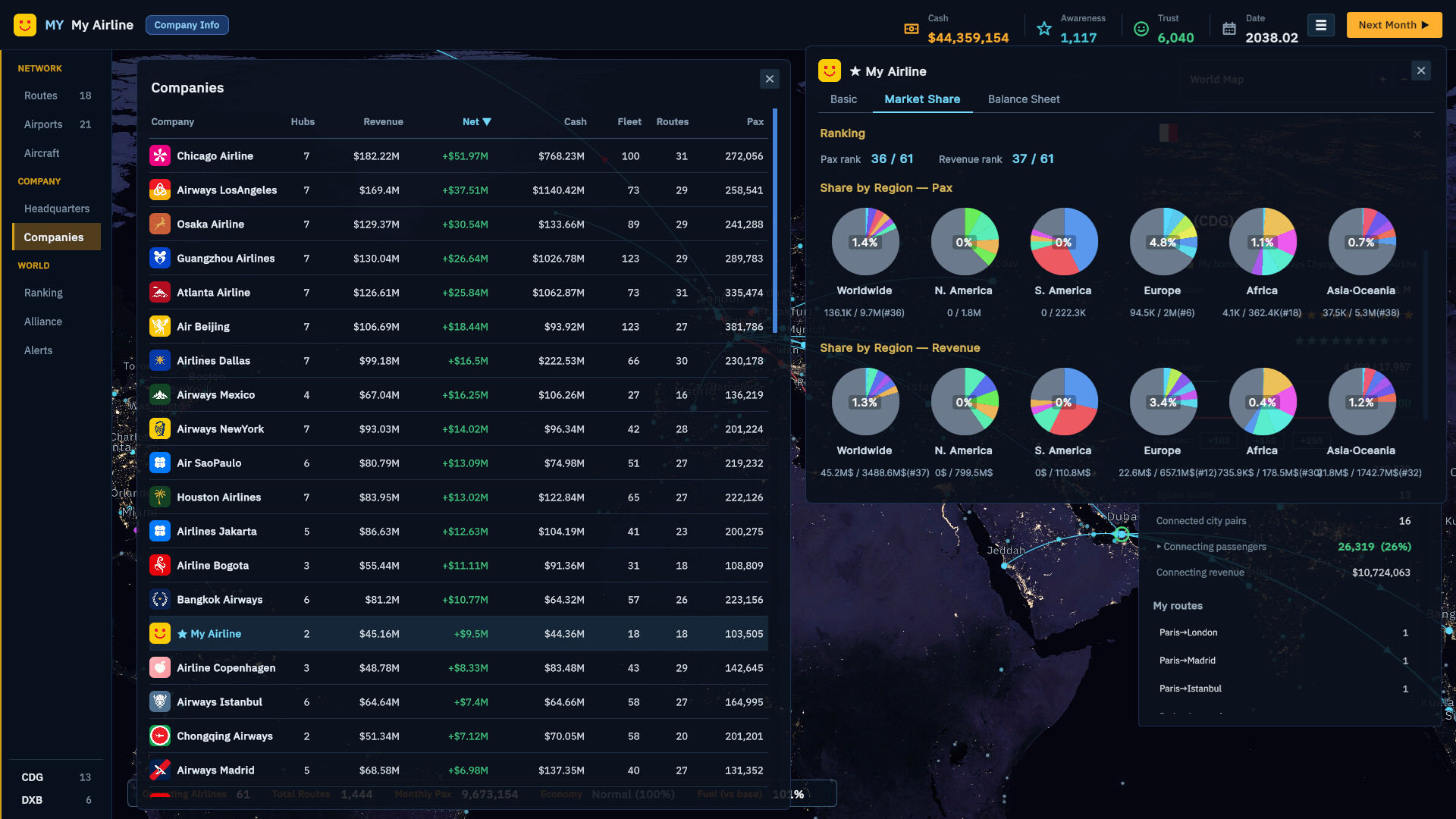Open the hamburger menu icon

(x=1320, y=25)
